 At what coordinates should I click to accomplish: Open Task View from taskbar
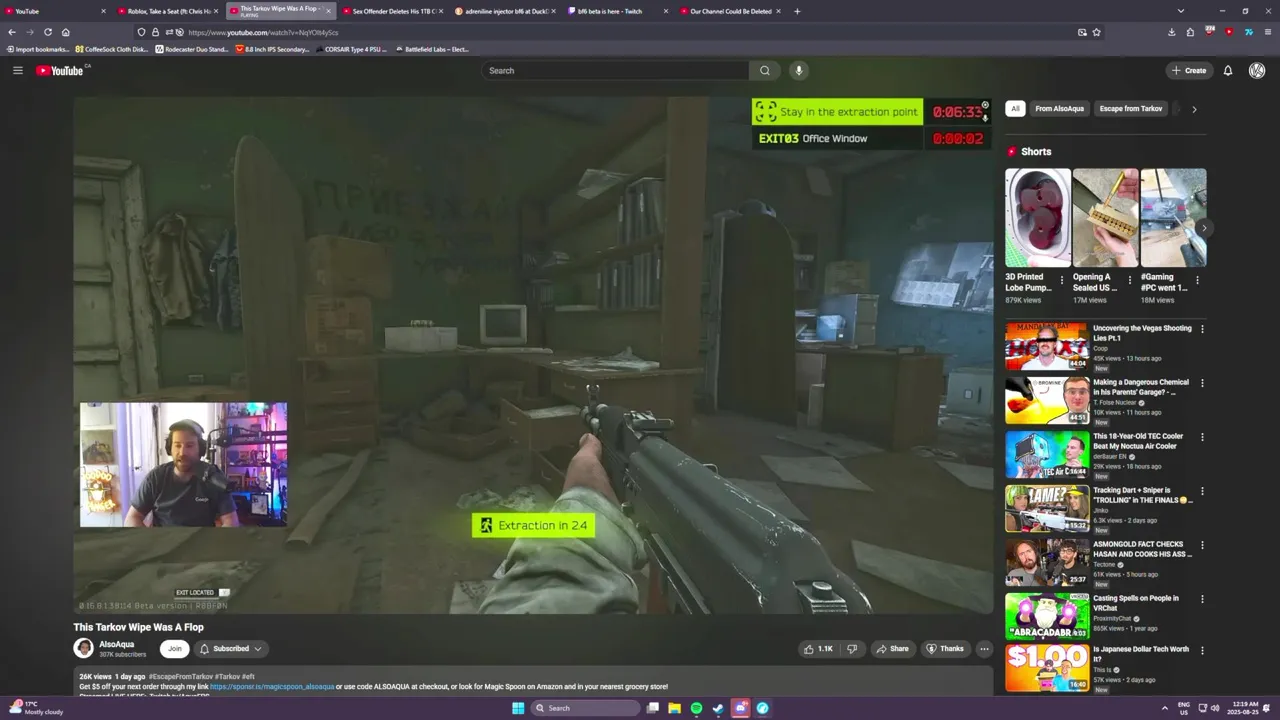click(x=653, y=708)
